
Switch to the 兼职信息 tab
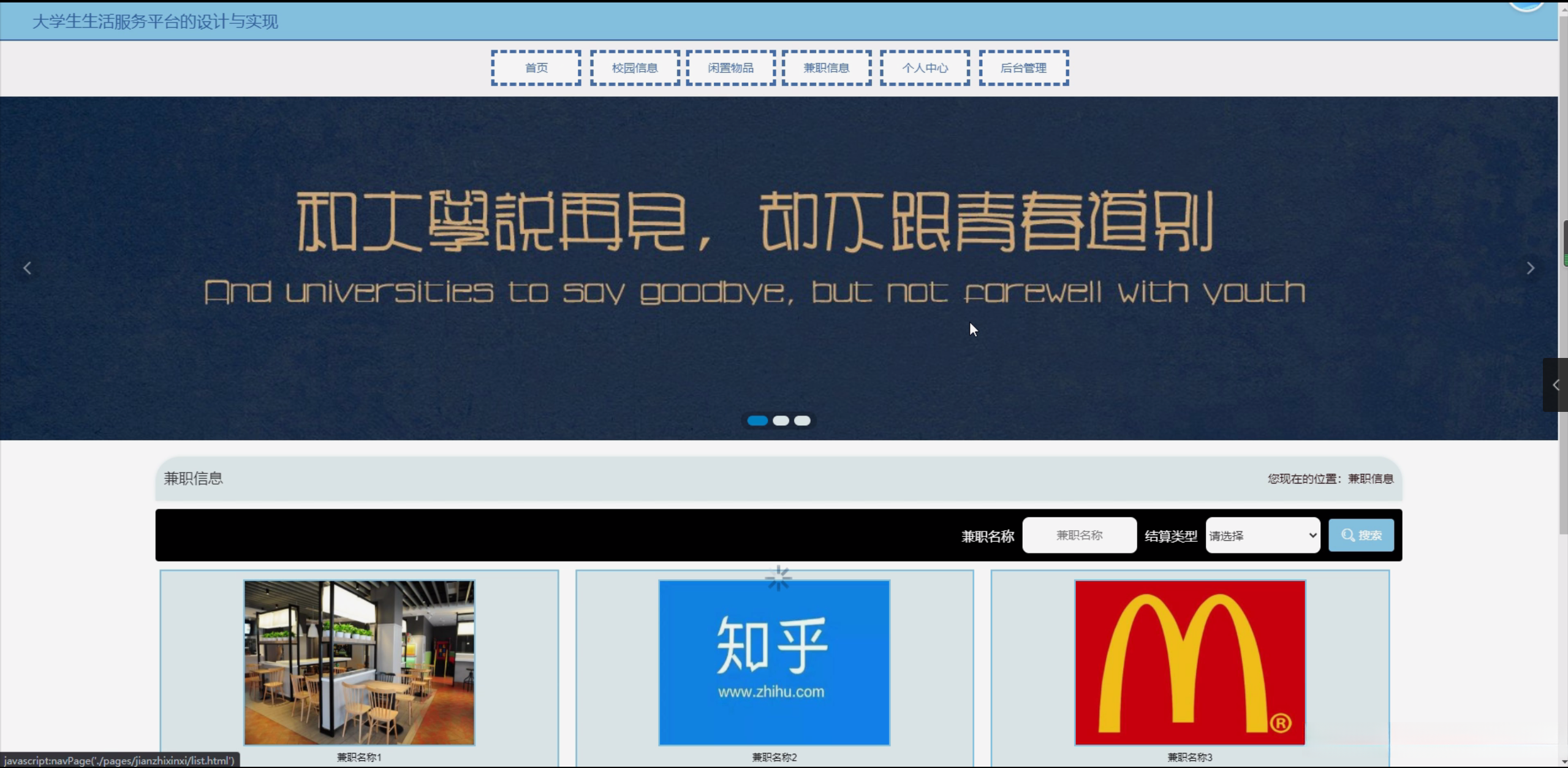827,68
